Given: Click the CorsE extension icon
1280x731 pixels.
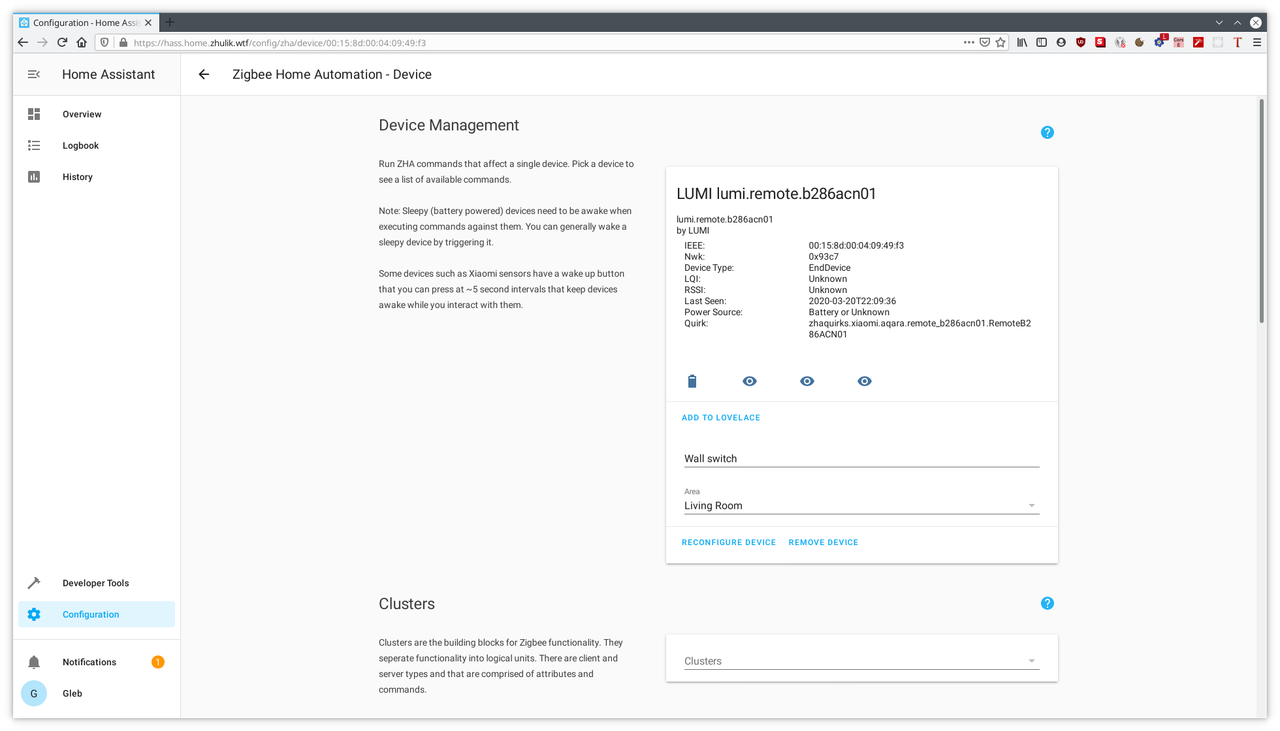Looking at the screenshot, I should (1179, 43).
